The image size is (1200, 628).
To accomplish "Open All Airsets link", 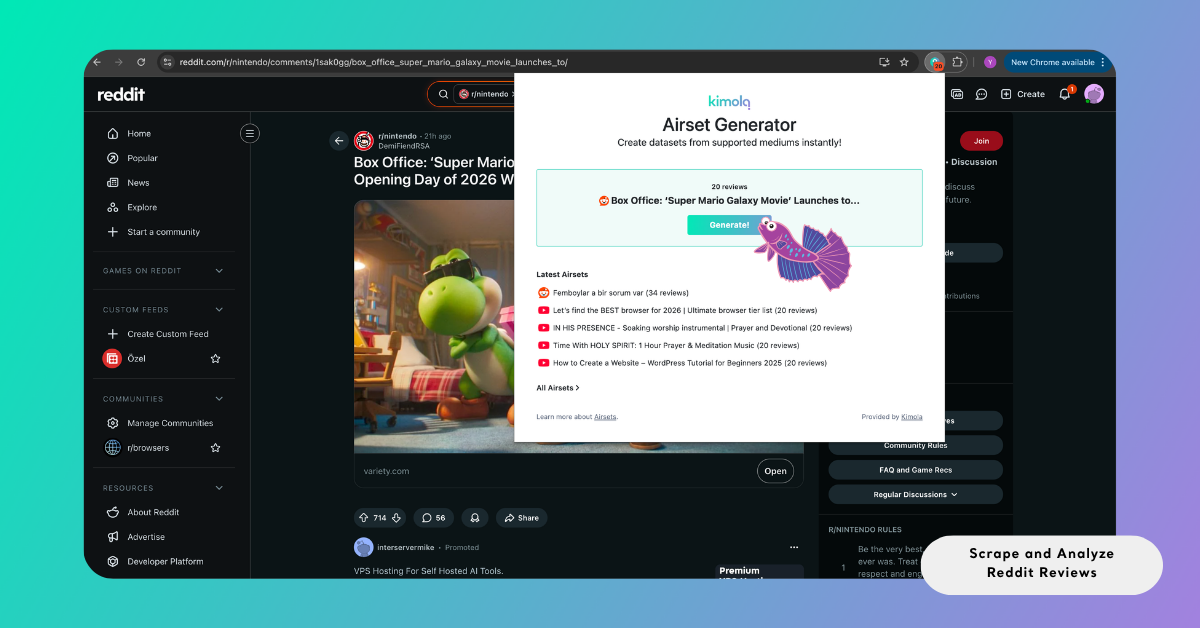I will pyautogui.click(x=558, y=388).
